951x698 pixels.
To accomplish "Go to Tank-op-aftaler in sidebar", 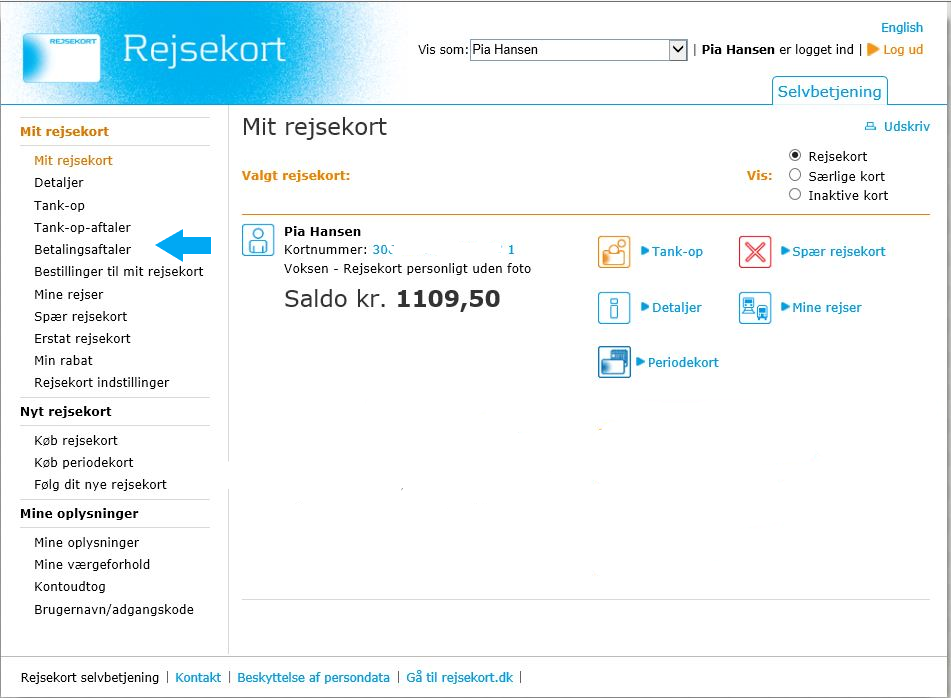I will point(82,227).
